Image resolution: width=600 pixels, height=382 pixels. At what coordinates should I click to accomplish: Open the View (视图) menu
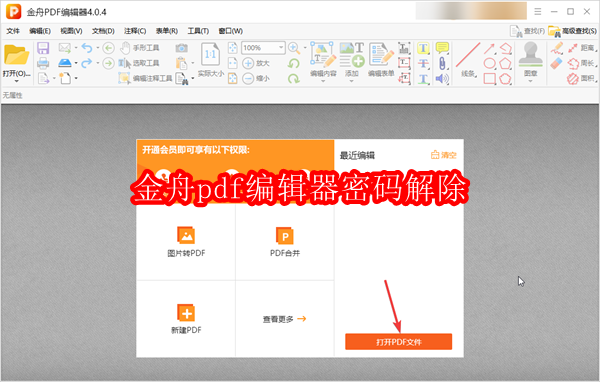pos(71,31)
